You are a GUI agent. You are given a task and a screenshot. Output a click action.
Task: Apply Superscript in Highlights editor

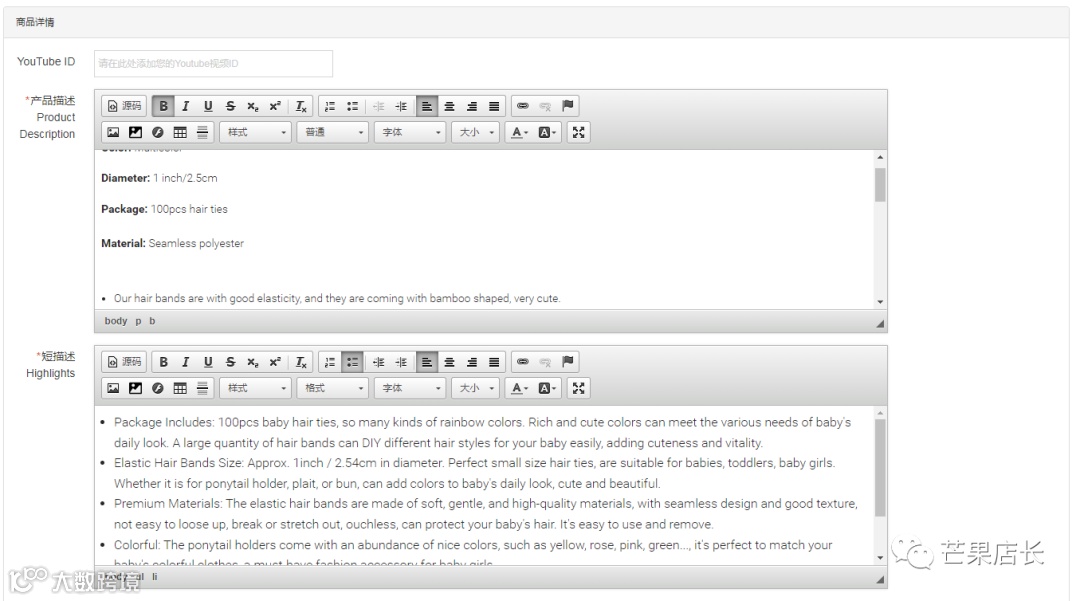tap(275, 362)
